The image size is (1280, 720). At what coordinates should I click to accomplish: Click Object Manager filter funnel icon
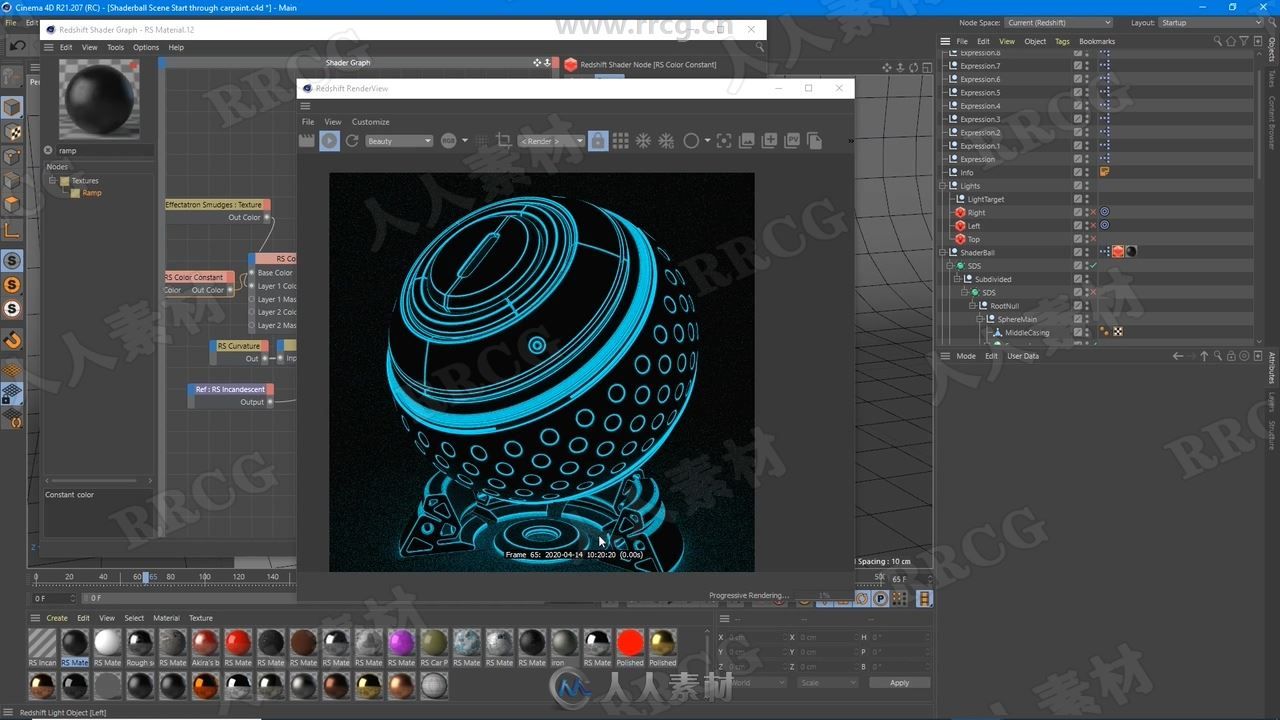click(x=1243, y=41)
